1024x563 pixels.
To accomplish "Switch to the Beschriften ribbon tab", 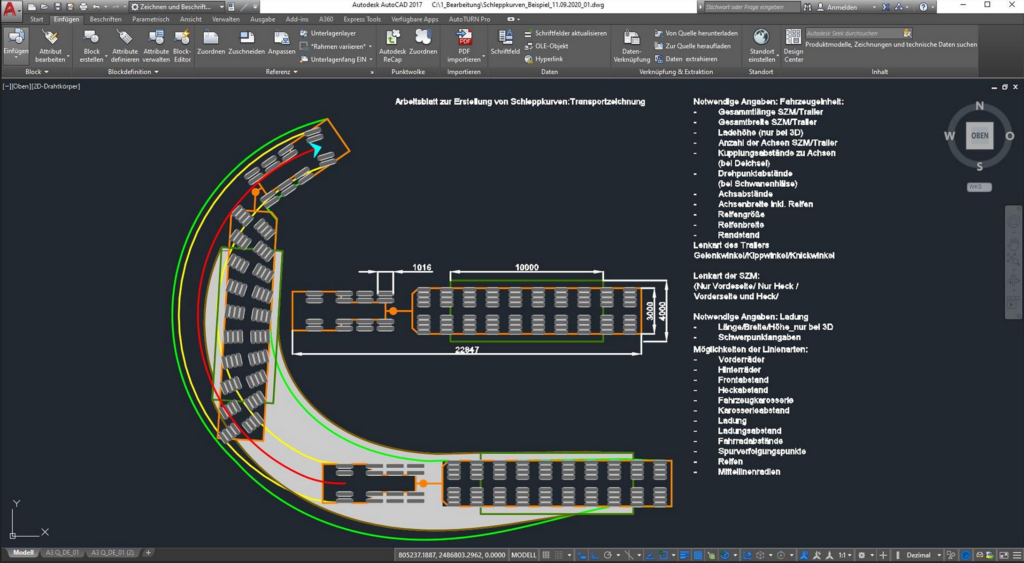I will point(106,20).
